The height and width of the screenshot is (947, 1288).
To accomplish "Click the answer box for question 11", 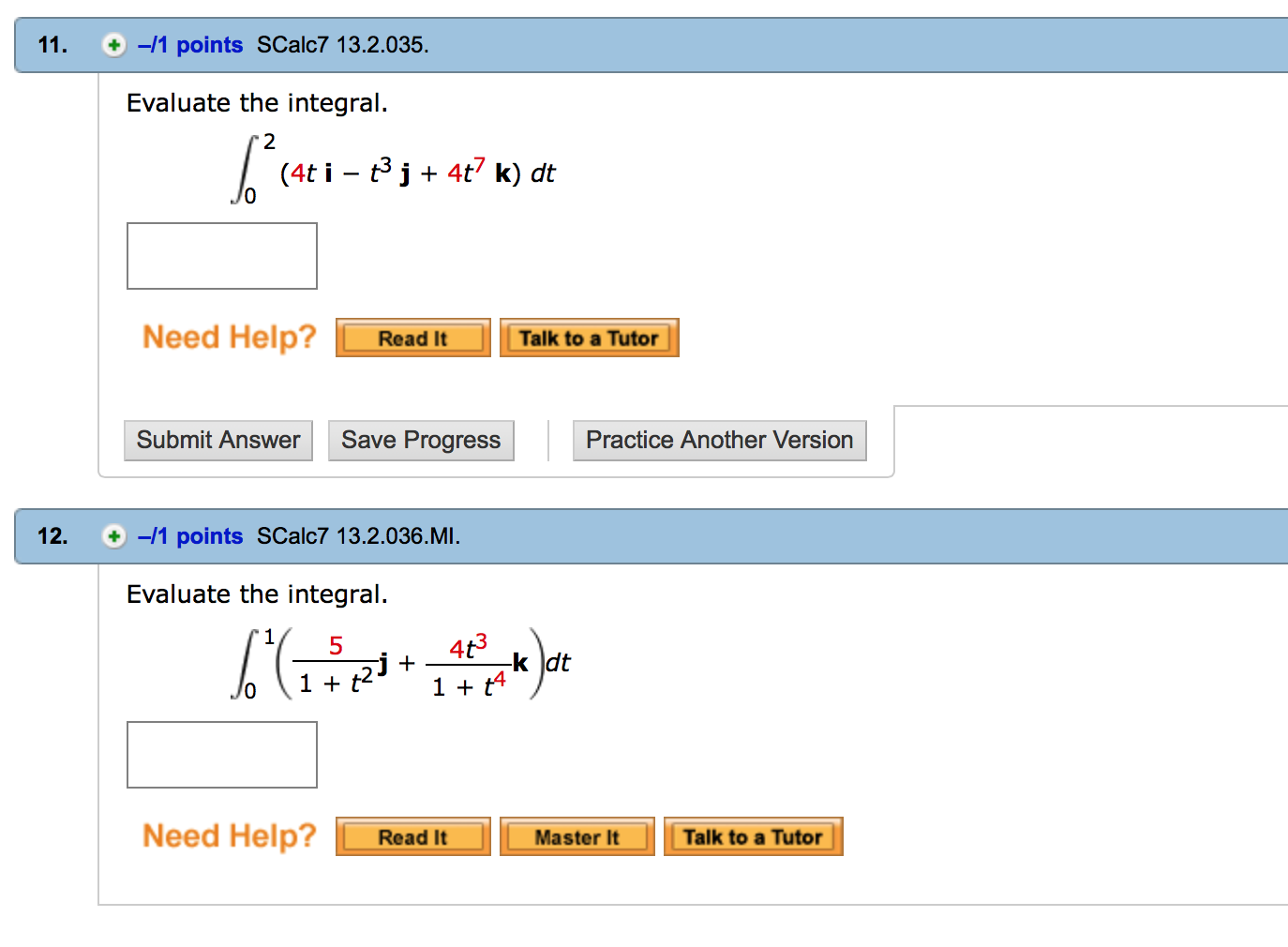I will click(222, 256).
